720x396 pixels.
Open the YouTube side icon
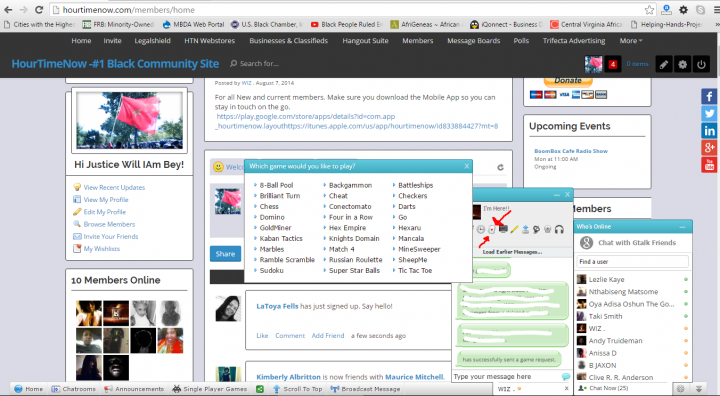709,164
